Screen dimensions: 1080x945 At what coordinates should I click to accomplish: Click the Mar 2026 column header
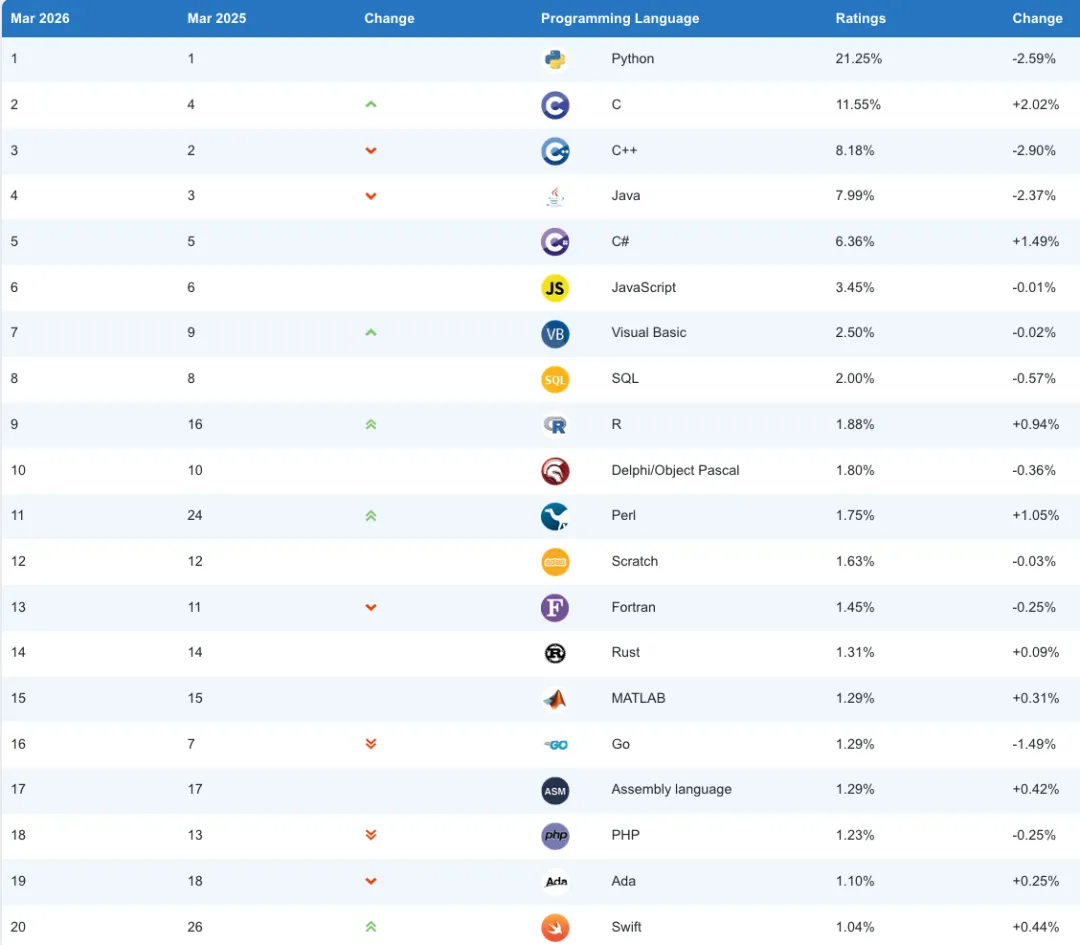(x=40, y=18)
